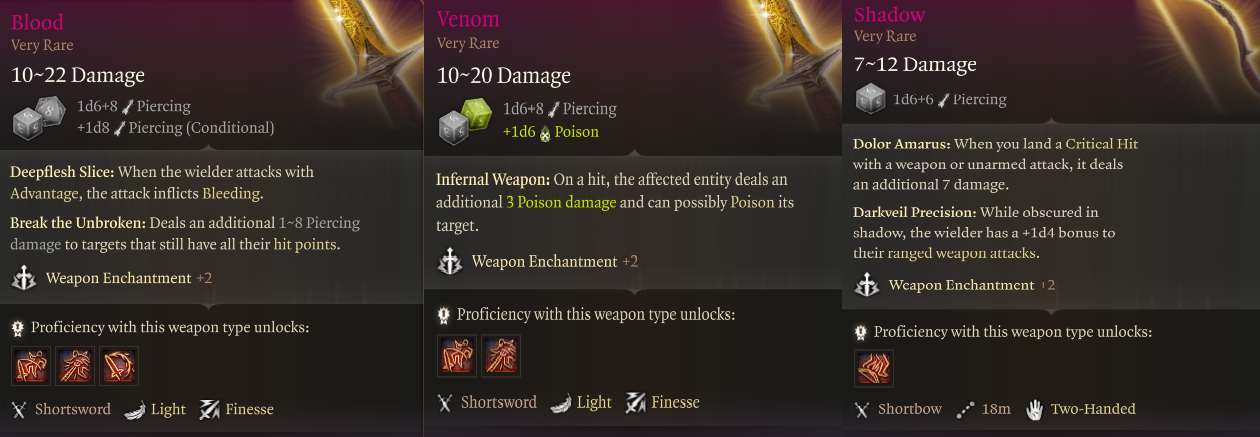
Task: Click the grey dice icon on Shadow card
Action: 871,98
